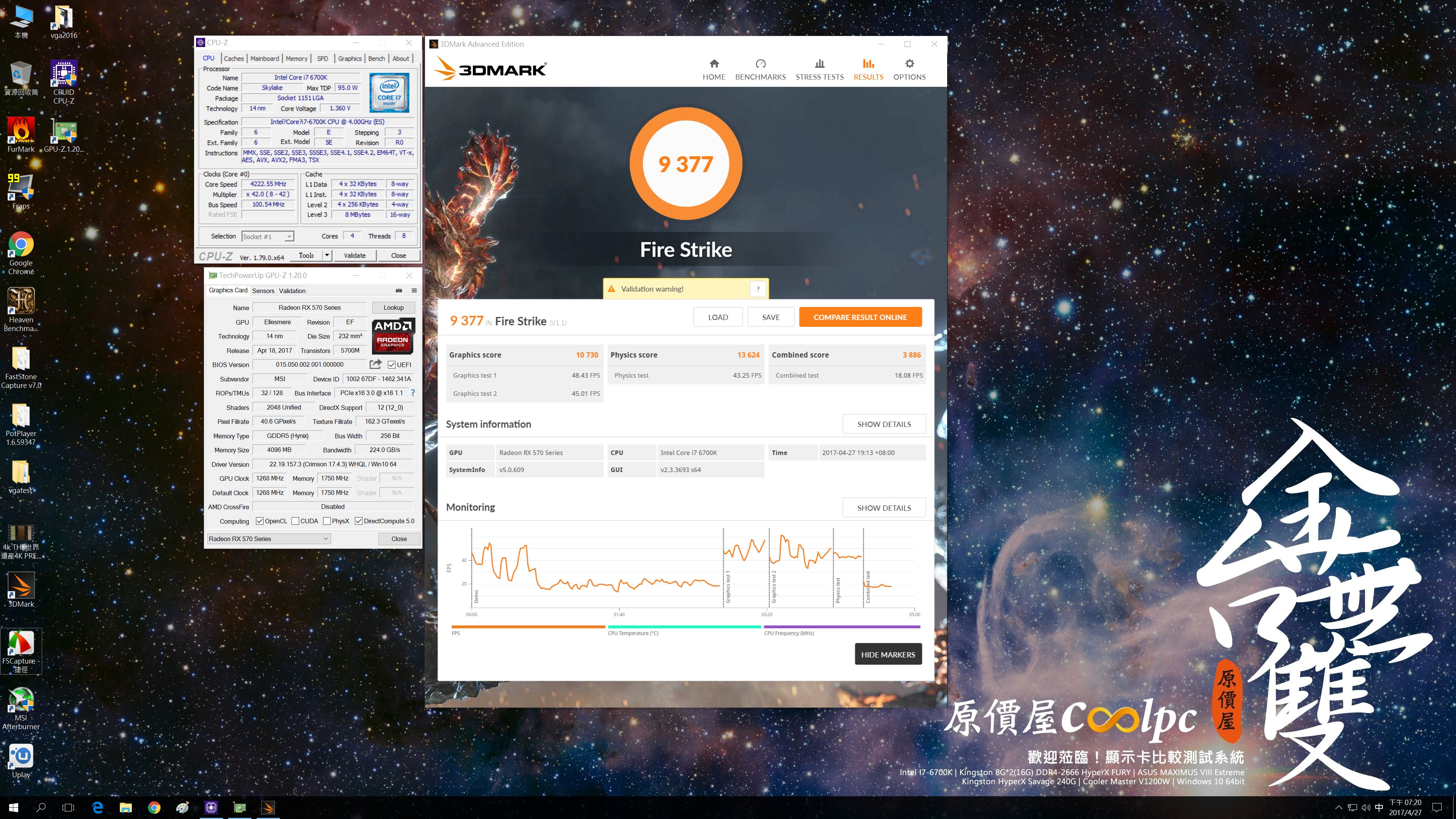Image resolution: width=1456 pixels, height=819 pixels.
Task: Click Validate button in CPU-Z
Action: (x=355, y=256)
